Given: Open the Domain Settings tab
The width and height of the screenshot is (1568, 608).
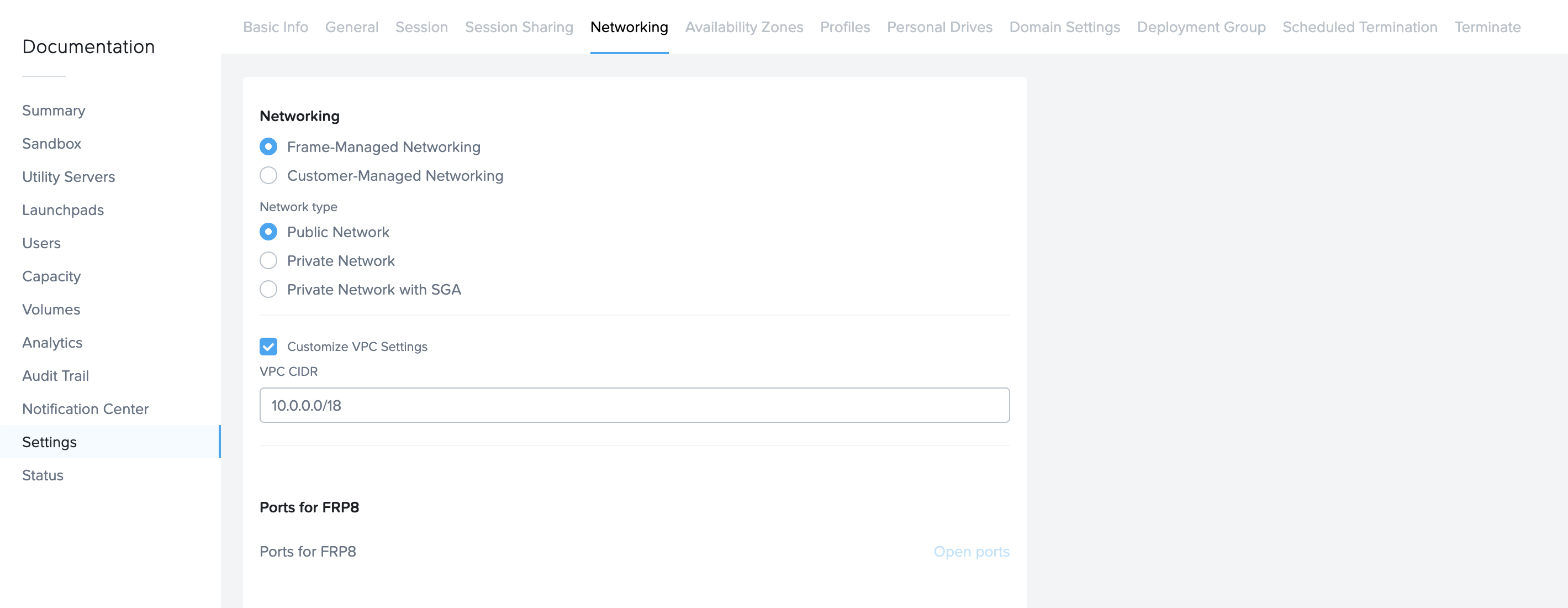Looking at the screenshot, I should (x=1064, y=27).
